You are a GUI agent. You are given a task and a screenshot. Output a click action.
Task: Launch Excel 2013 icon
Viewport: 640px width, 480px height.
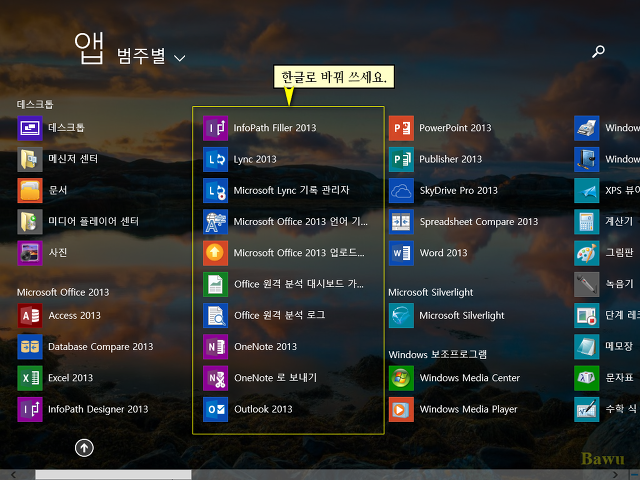tap(30, 378)
